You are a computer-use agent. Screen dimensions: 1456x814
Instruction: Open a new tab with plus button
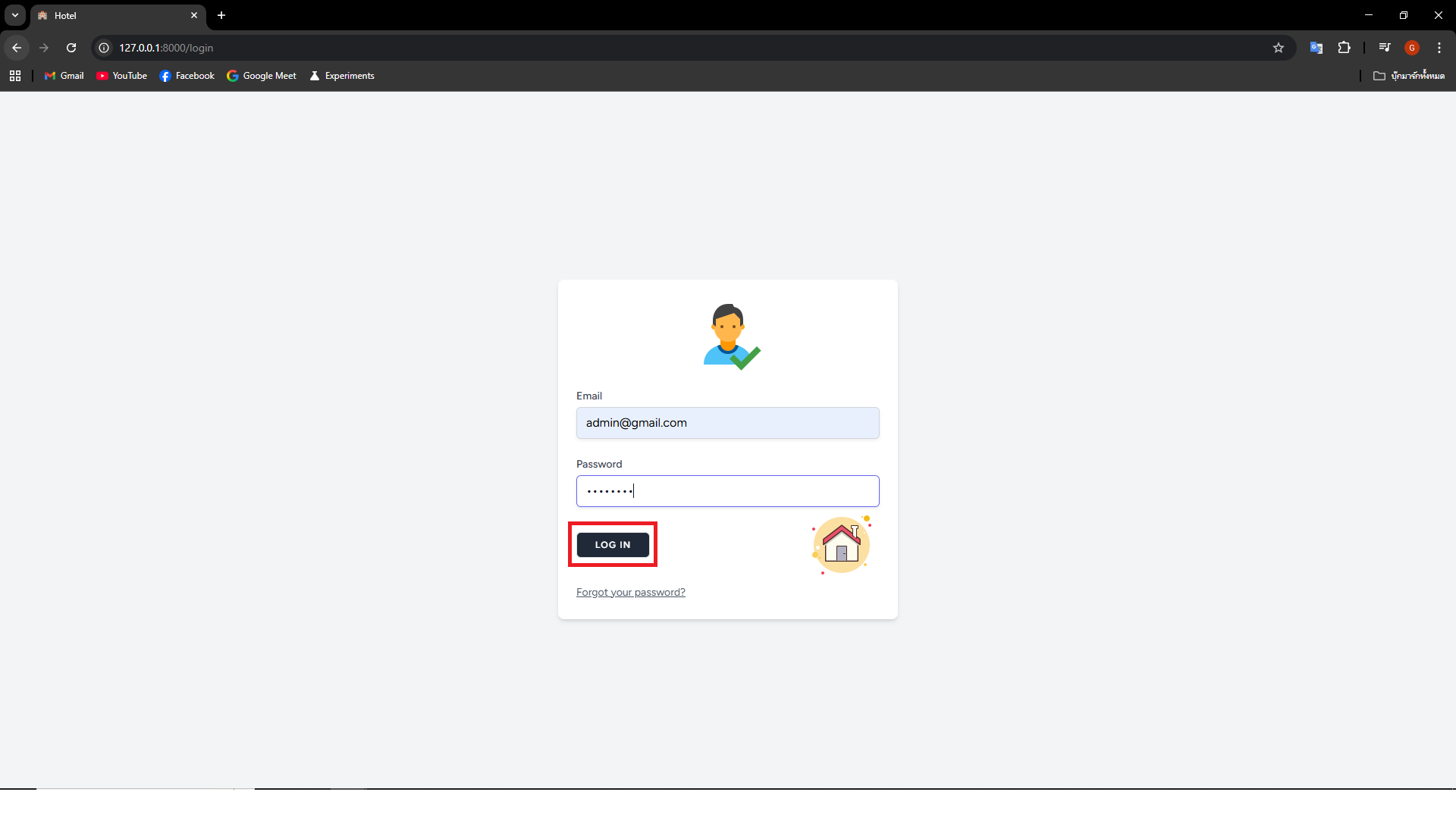click(x=221, y=15)
